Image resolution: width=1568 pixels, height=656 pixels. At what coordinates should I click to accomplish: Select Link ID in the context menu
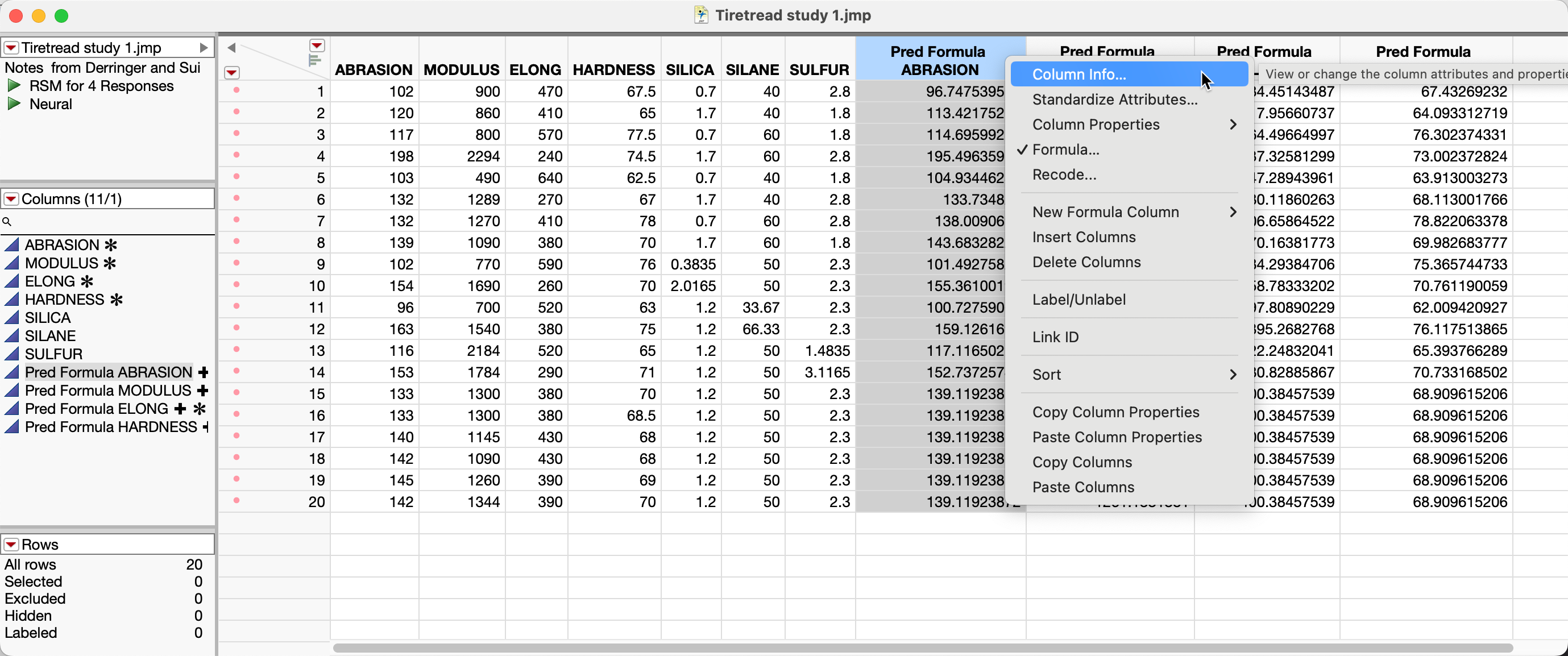1129,337
